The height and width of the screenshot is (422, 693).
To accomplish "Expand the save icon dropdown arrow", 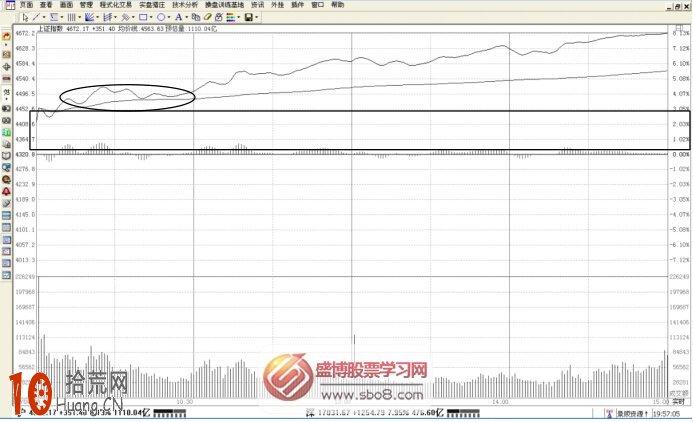I will coord(256,17).
